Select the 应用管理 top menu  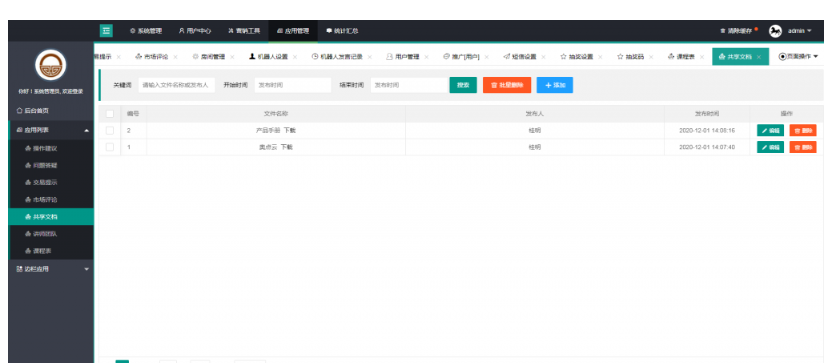tap(293, 31)
